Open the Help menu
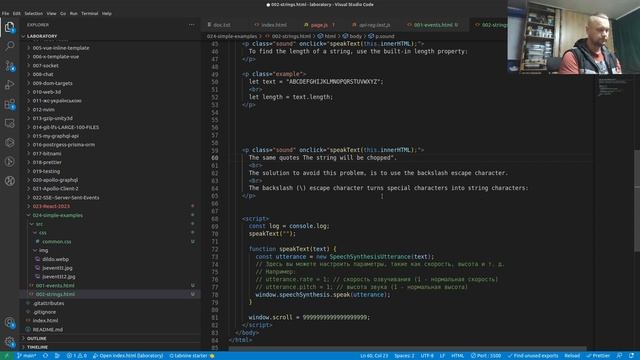 [x=107, y=13]
